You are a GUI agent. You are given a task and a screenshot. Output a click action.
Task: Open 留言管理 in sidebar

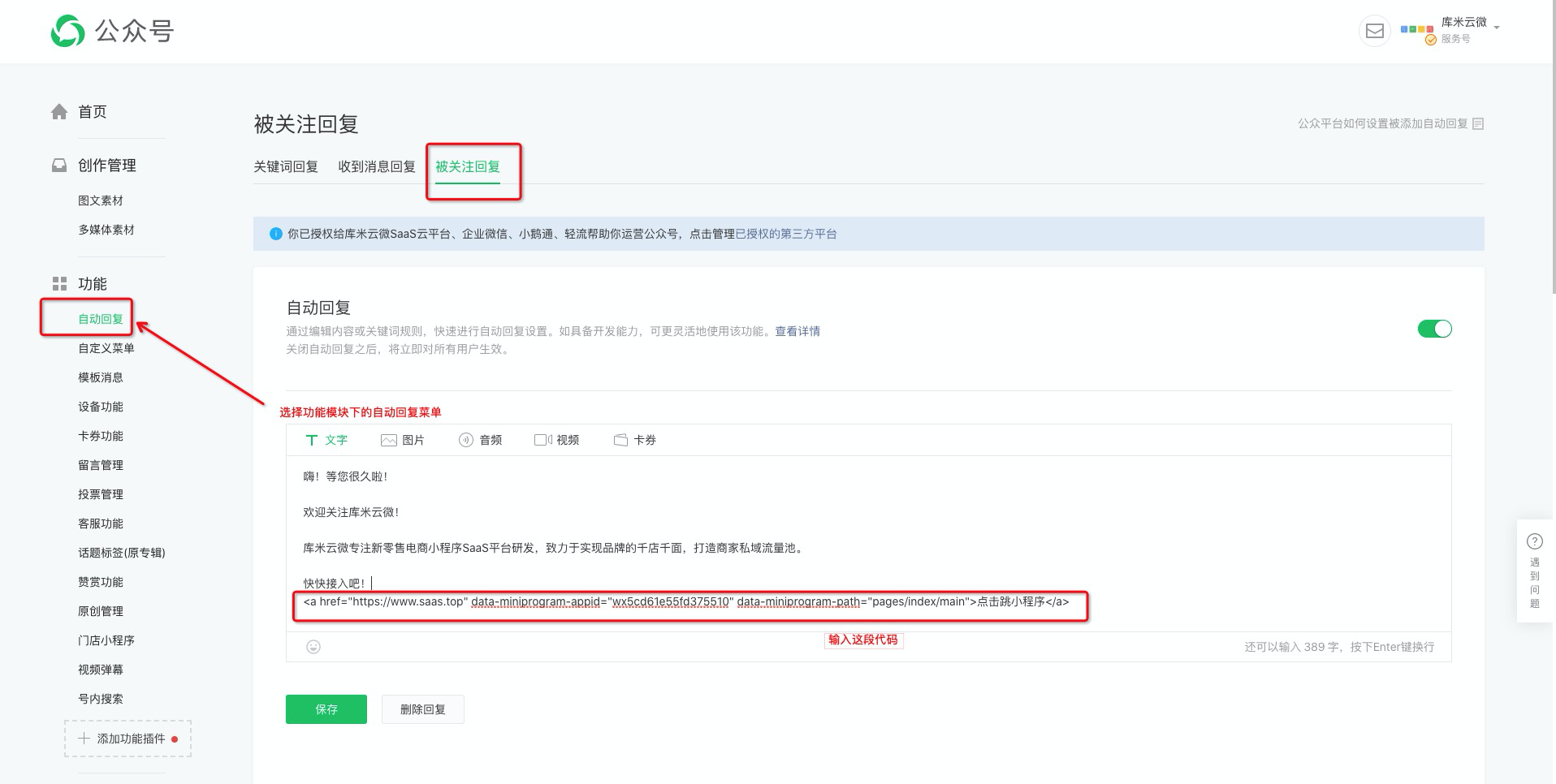click(101, 465)
